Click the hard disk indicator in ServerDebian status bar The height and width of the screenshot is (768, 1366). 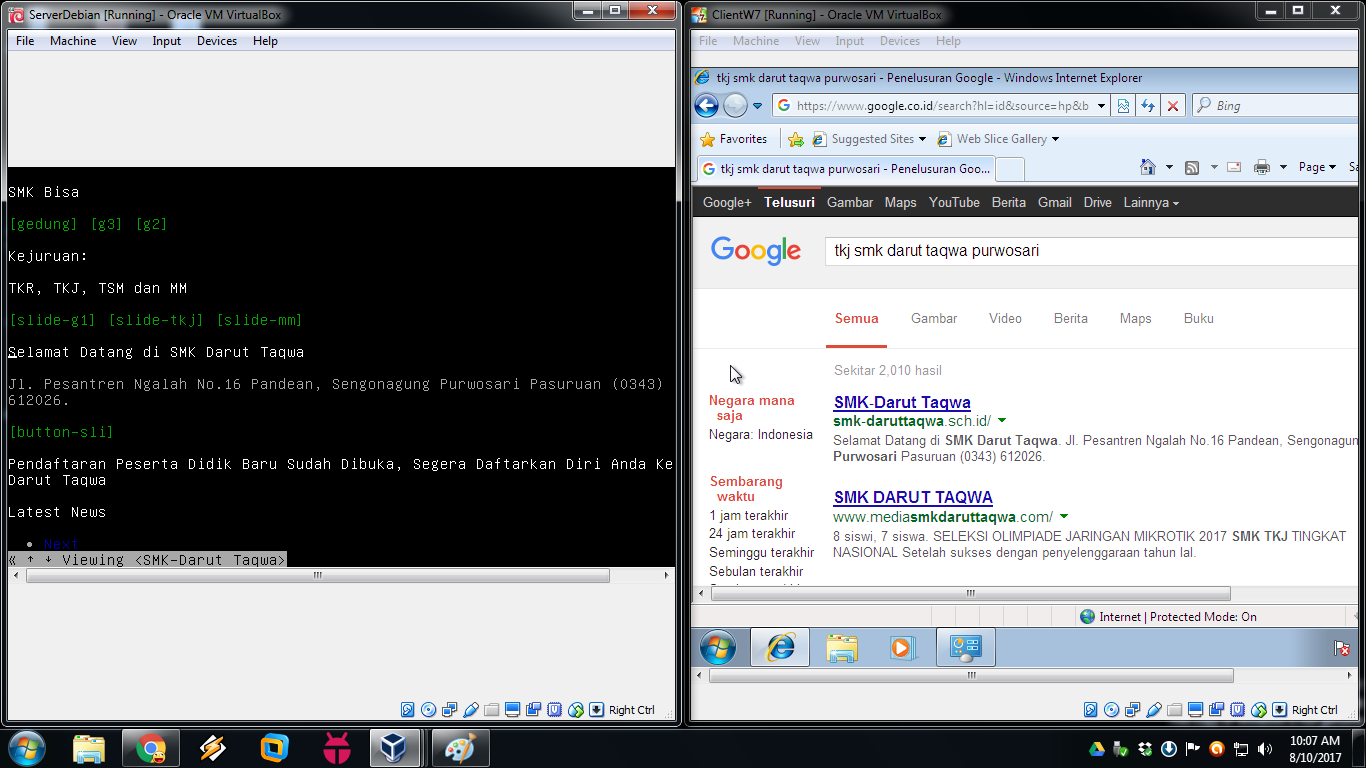408,710
